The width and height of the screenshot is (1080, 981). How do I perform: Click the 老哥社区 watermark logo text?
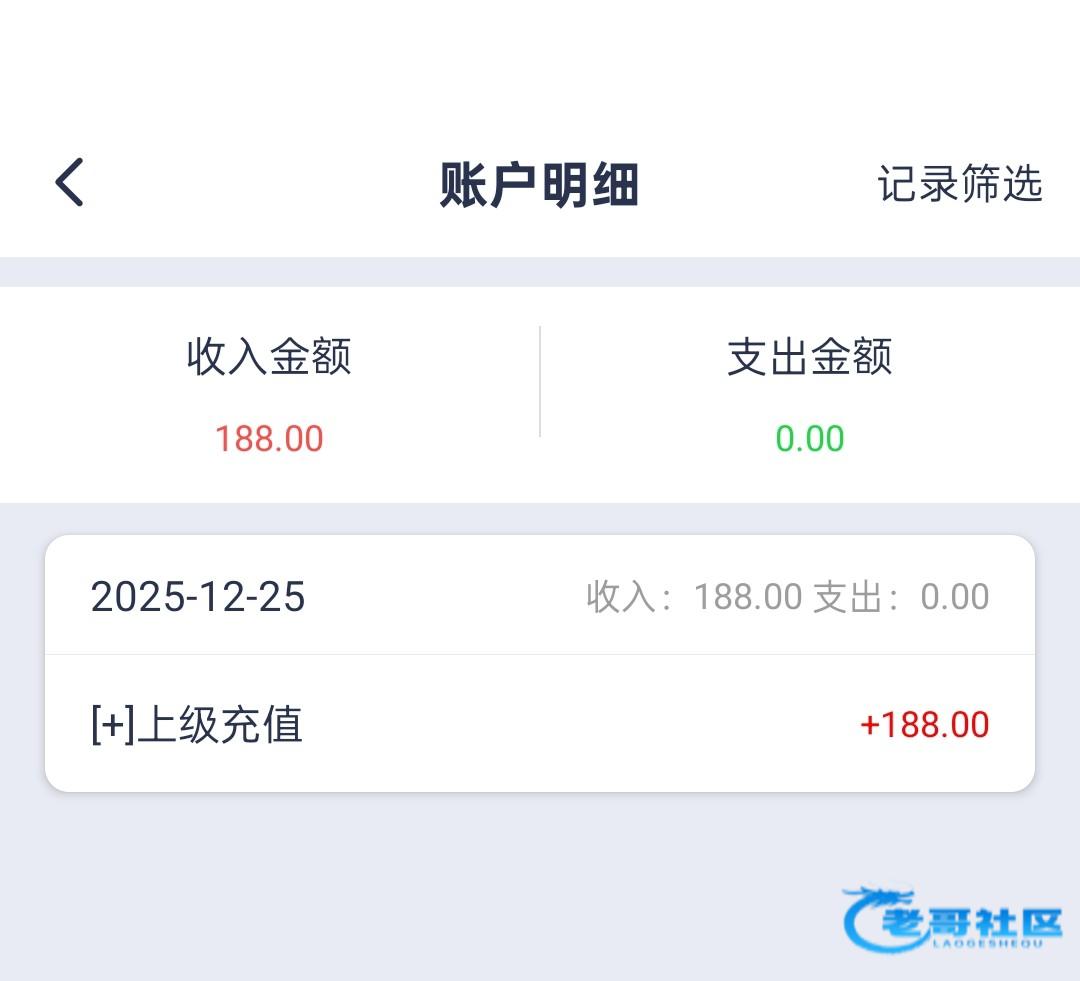pos(970,920)
